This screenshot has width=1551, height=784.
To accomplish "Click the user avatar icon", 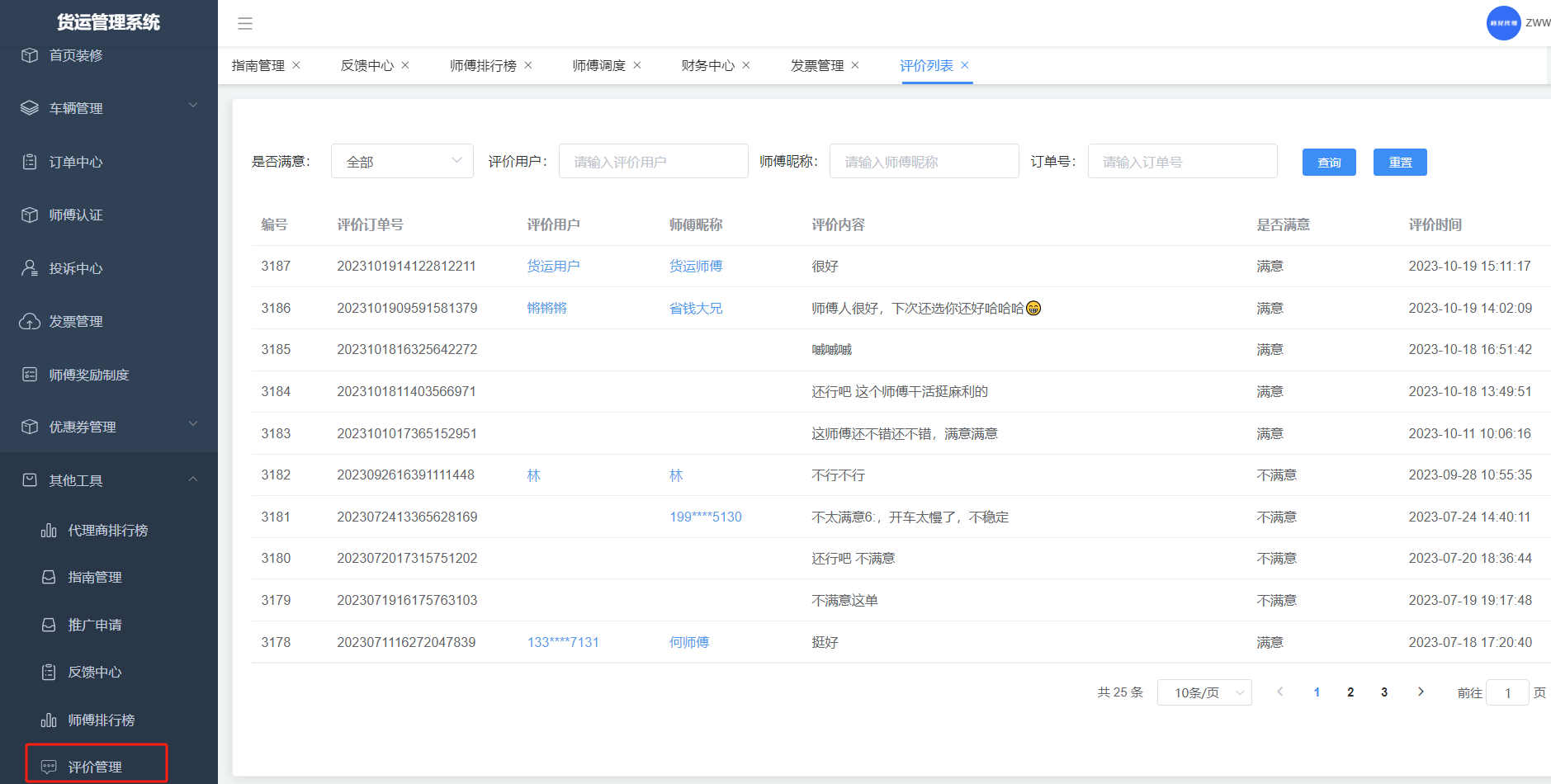I will (1503, 23).
